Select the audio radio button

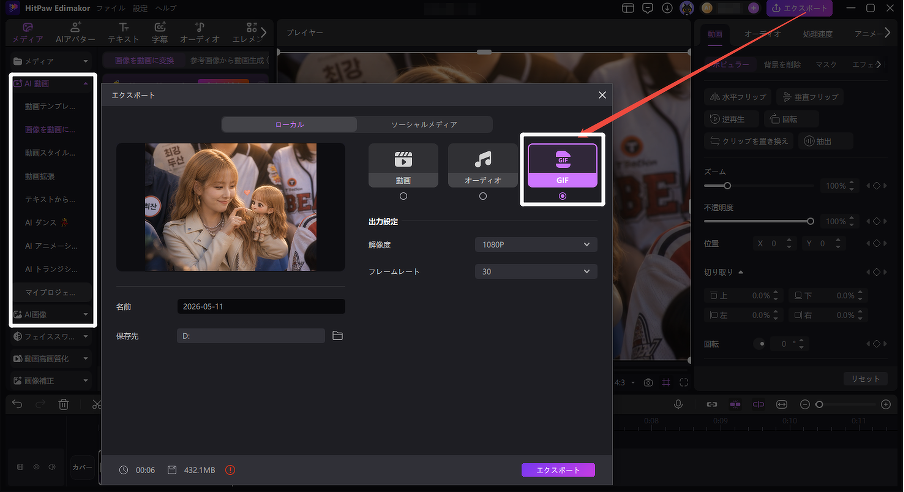click(483, 196)
